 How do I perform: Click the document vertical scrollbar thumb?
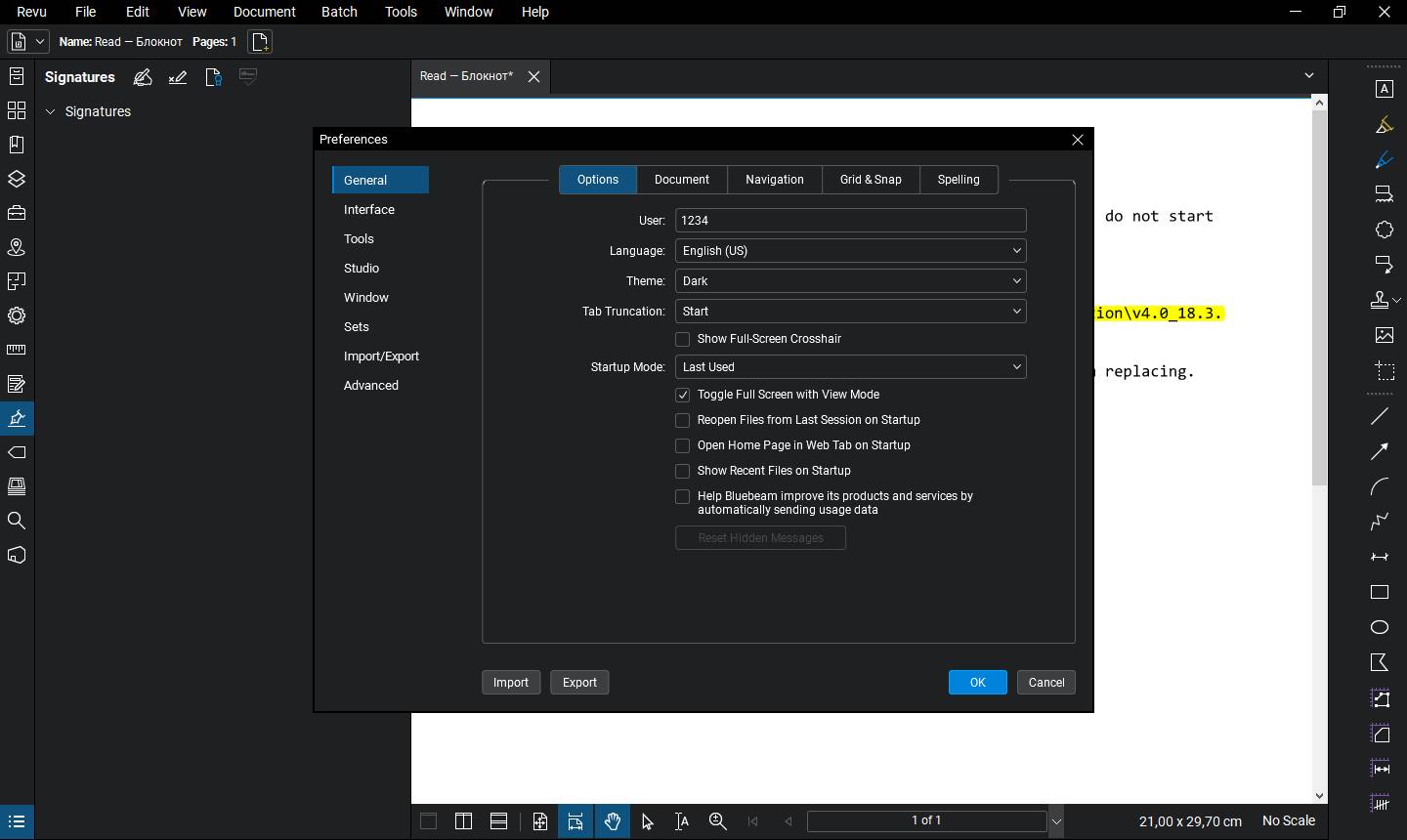[x=1319, y=297]
